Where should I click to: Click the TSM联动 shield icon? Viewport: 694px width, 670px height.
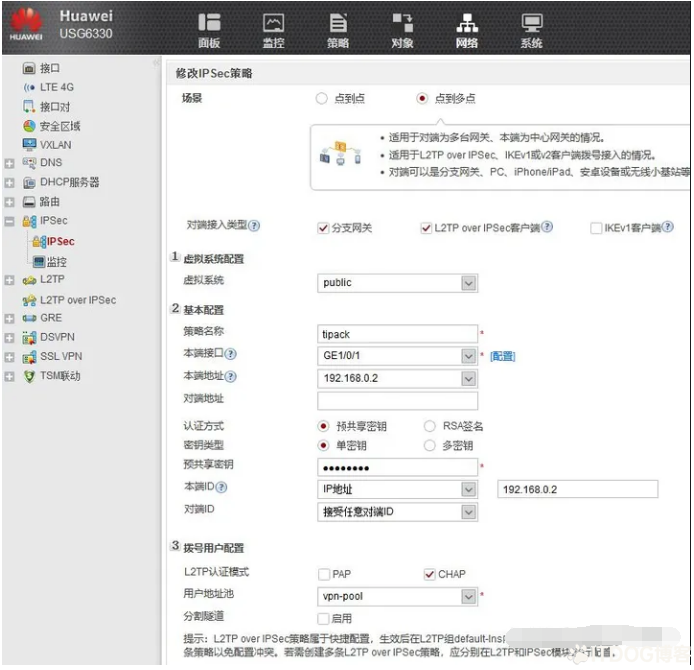[x=29, y=376]
